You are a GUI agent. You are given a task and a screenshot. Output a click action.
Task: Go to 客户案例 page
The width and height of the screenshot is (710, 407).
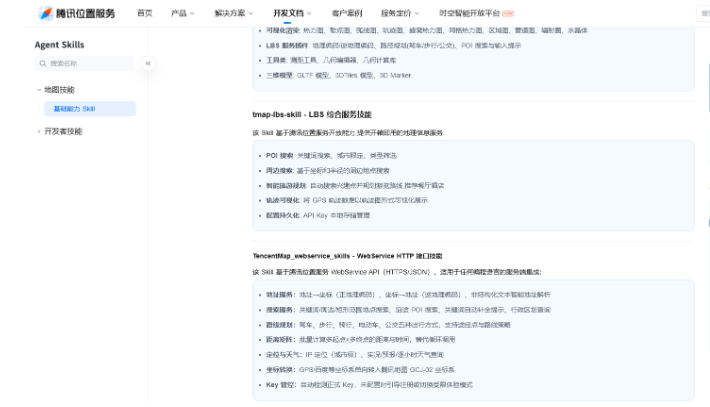(x=347, y=13)
